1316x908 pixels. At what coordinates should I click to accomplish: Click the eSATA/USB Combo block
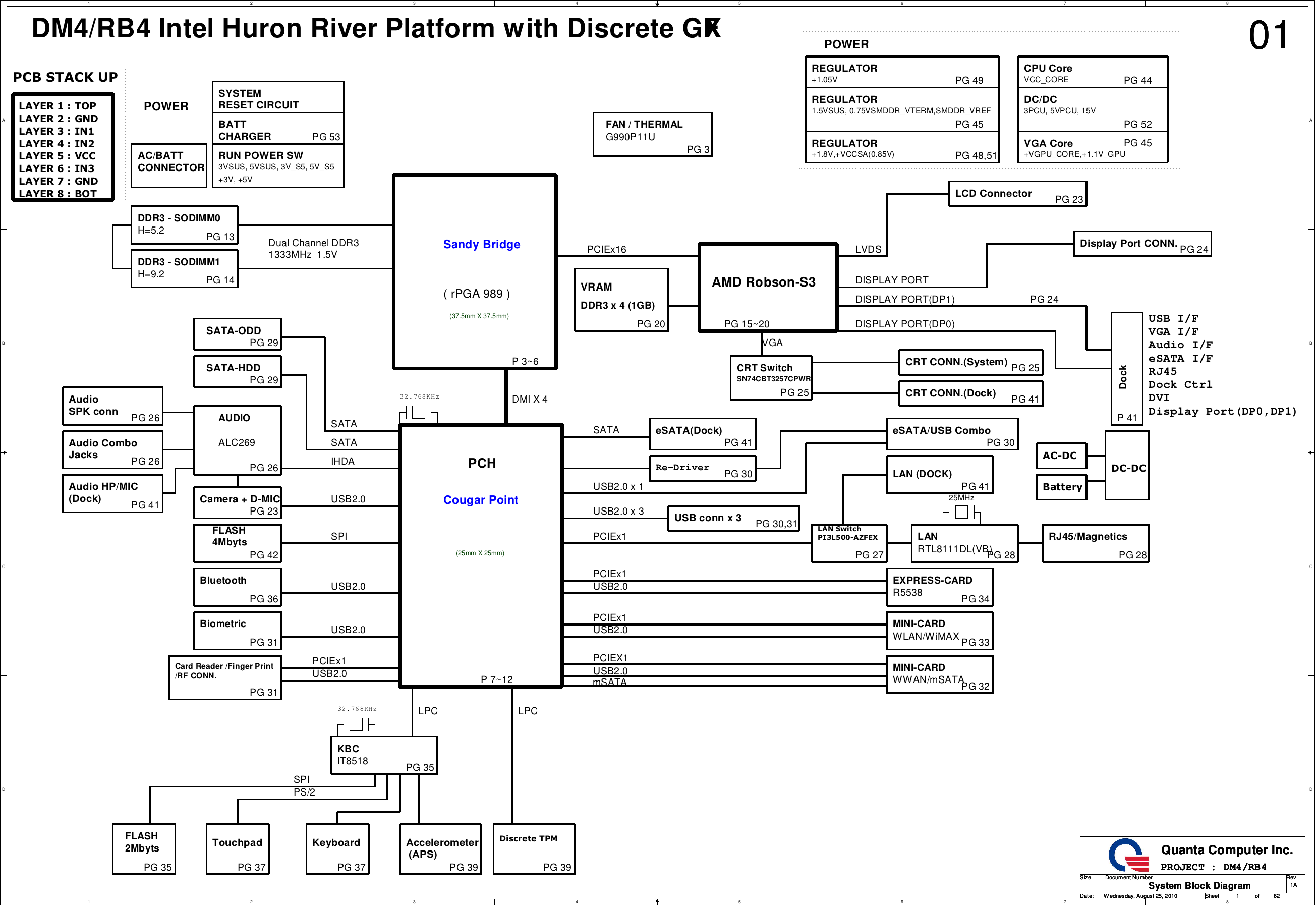(952, 435)
